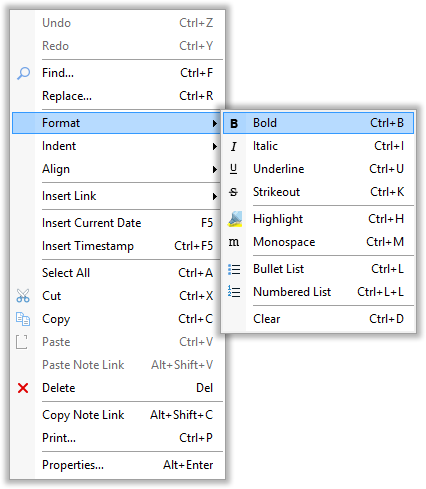Click the Strikeout S icon
This screenshot has width=426, height=489.
[234, 192]
